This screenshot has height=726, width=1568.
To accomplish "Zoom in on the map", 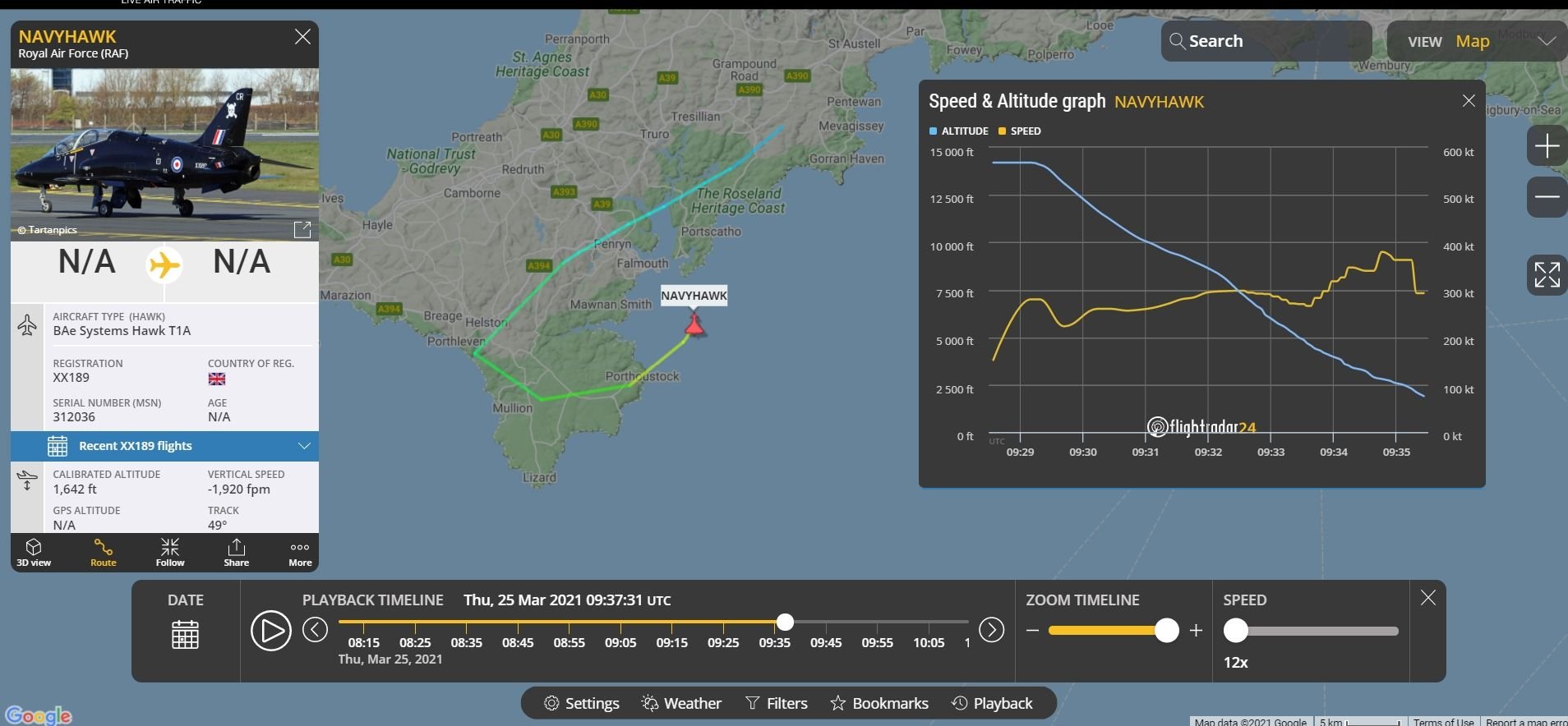I will (1547, 146).
